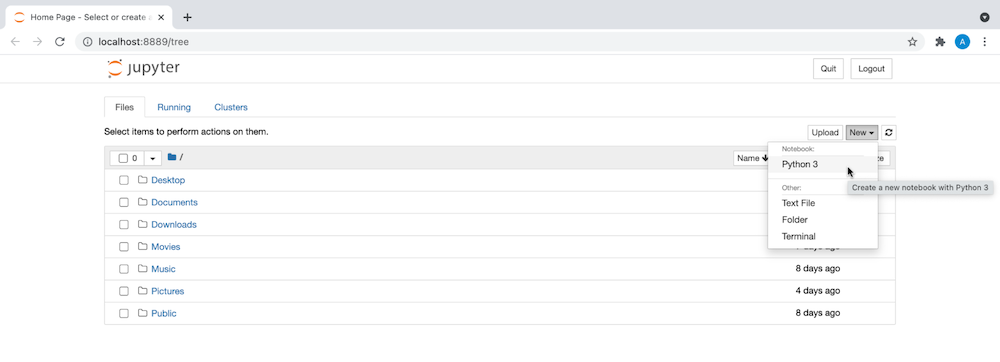Reload the browser page

(59, 42)
